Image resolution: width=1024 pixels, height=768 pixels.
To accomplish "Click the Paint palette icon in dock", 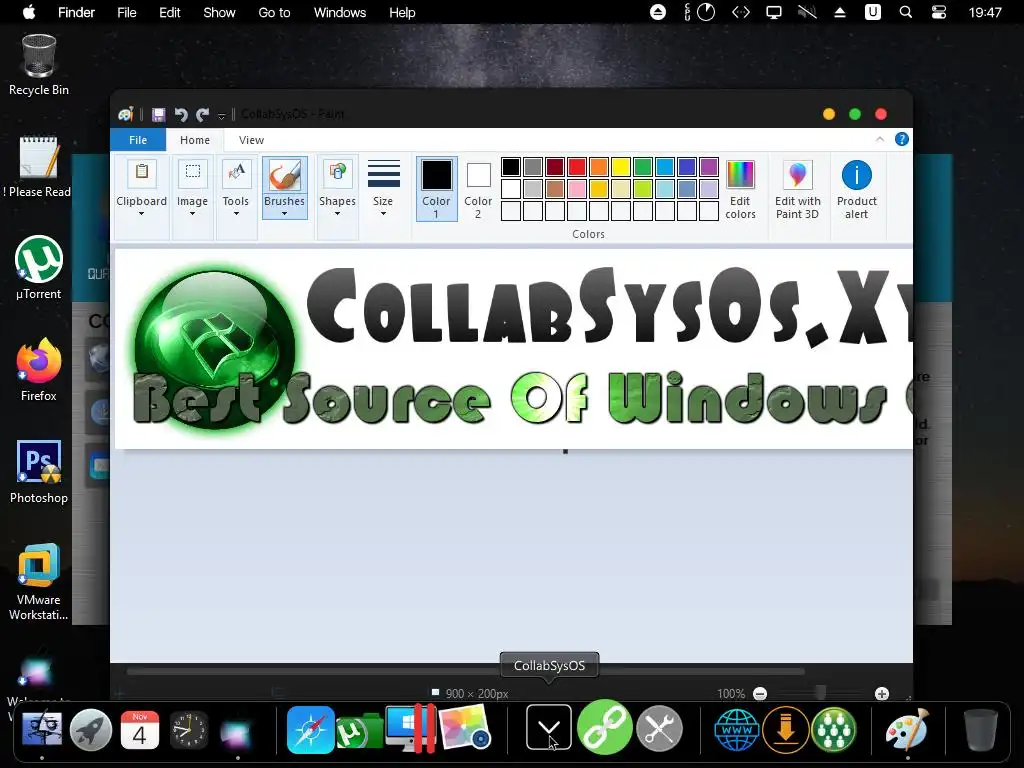I will click(x=907, y=729).
